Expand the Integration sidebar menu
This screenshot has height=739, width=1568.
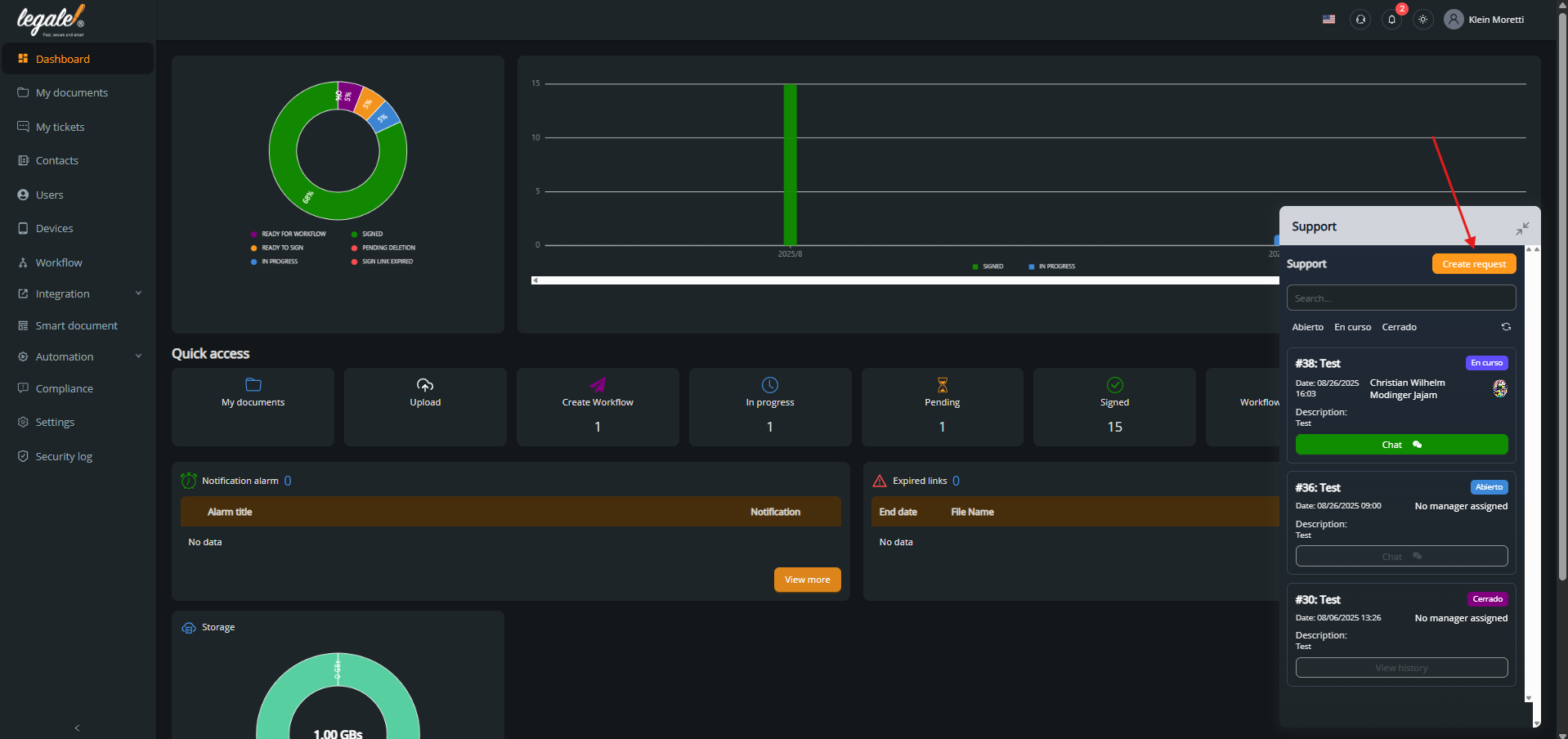78,293
